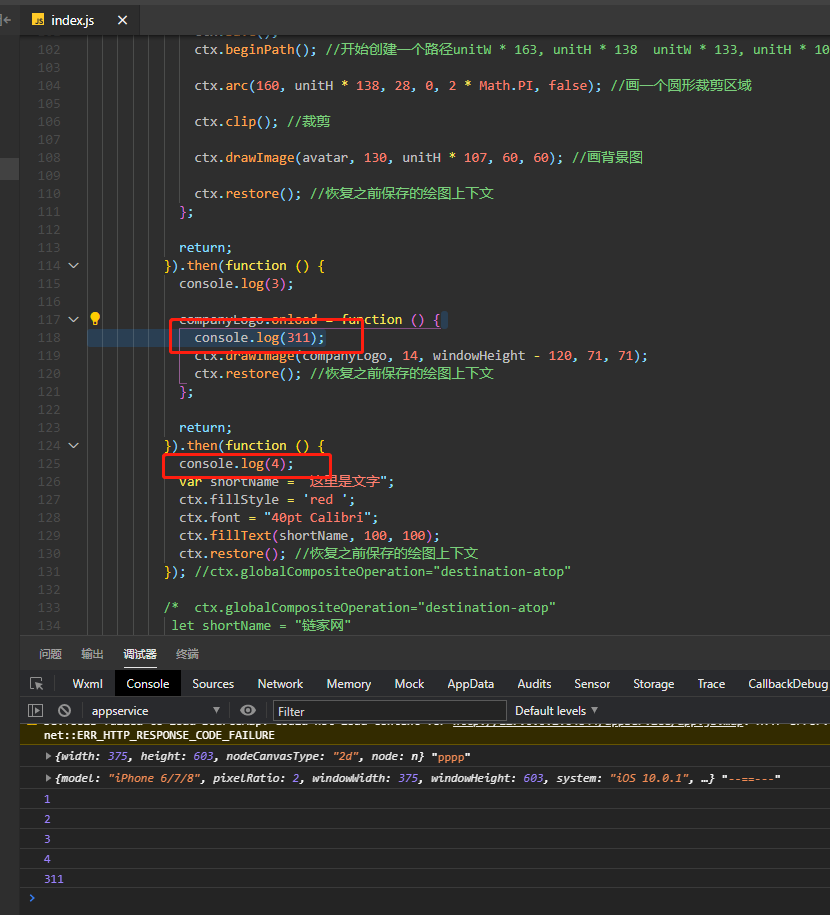Switch to the Wxml devtools tab
This screenshot has width=830, height=915.
pyautogui.click(x=88, y=683)
